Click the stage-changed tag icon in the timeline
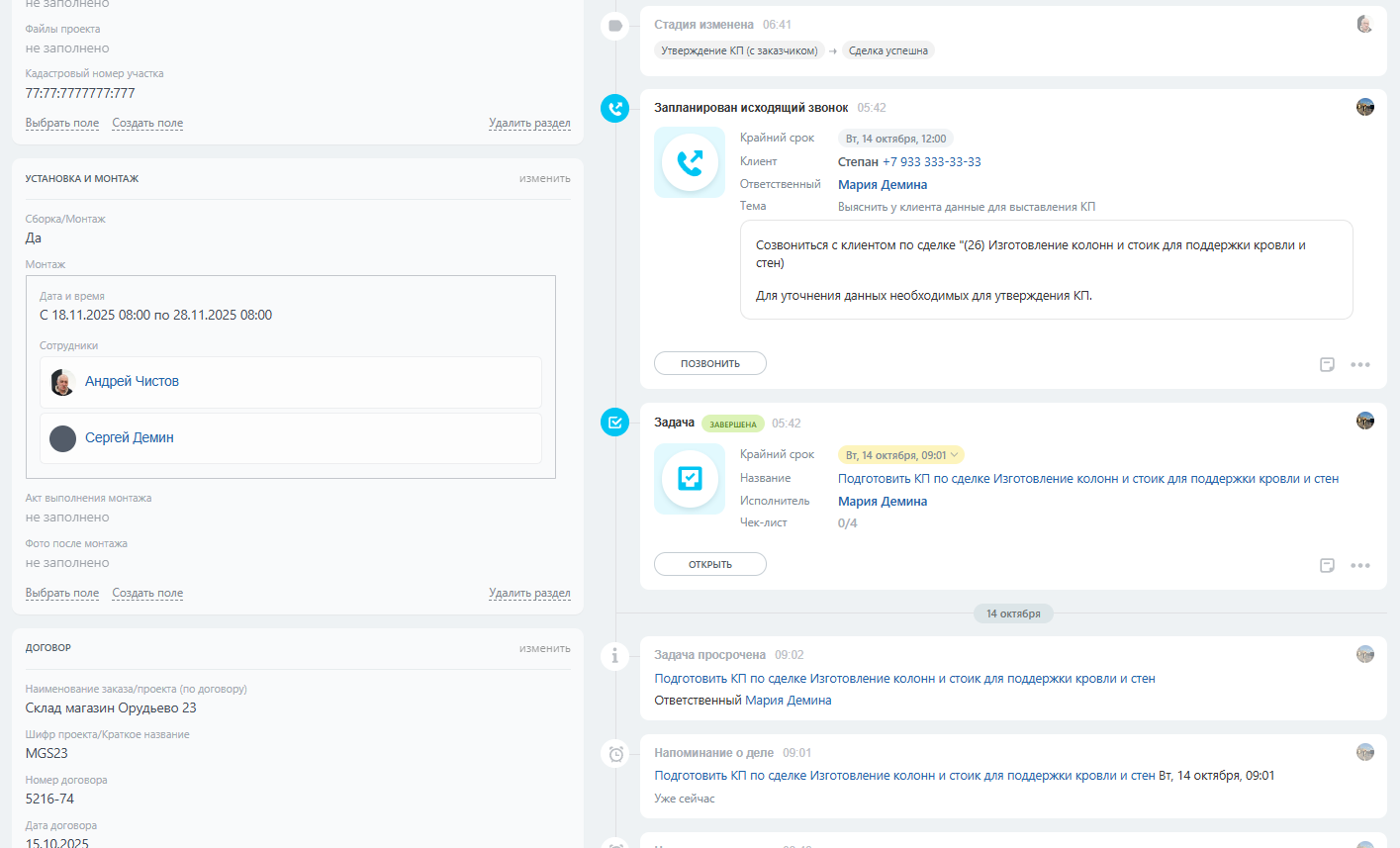The height and width of the screenshot is (848, 1400). point(615,26)
